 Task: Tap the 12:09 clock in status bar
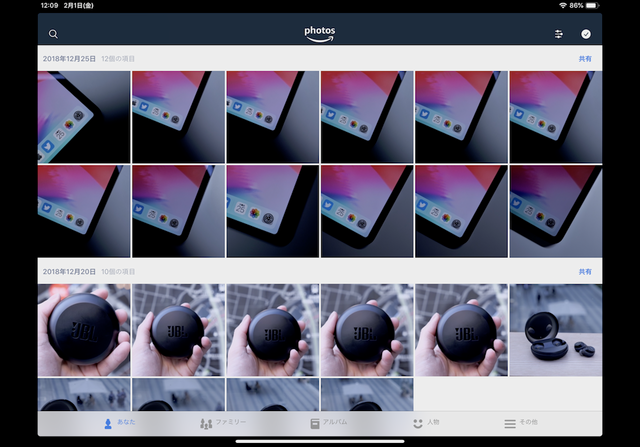[x=49, y=5]
